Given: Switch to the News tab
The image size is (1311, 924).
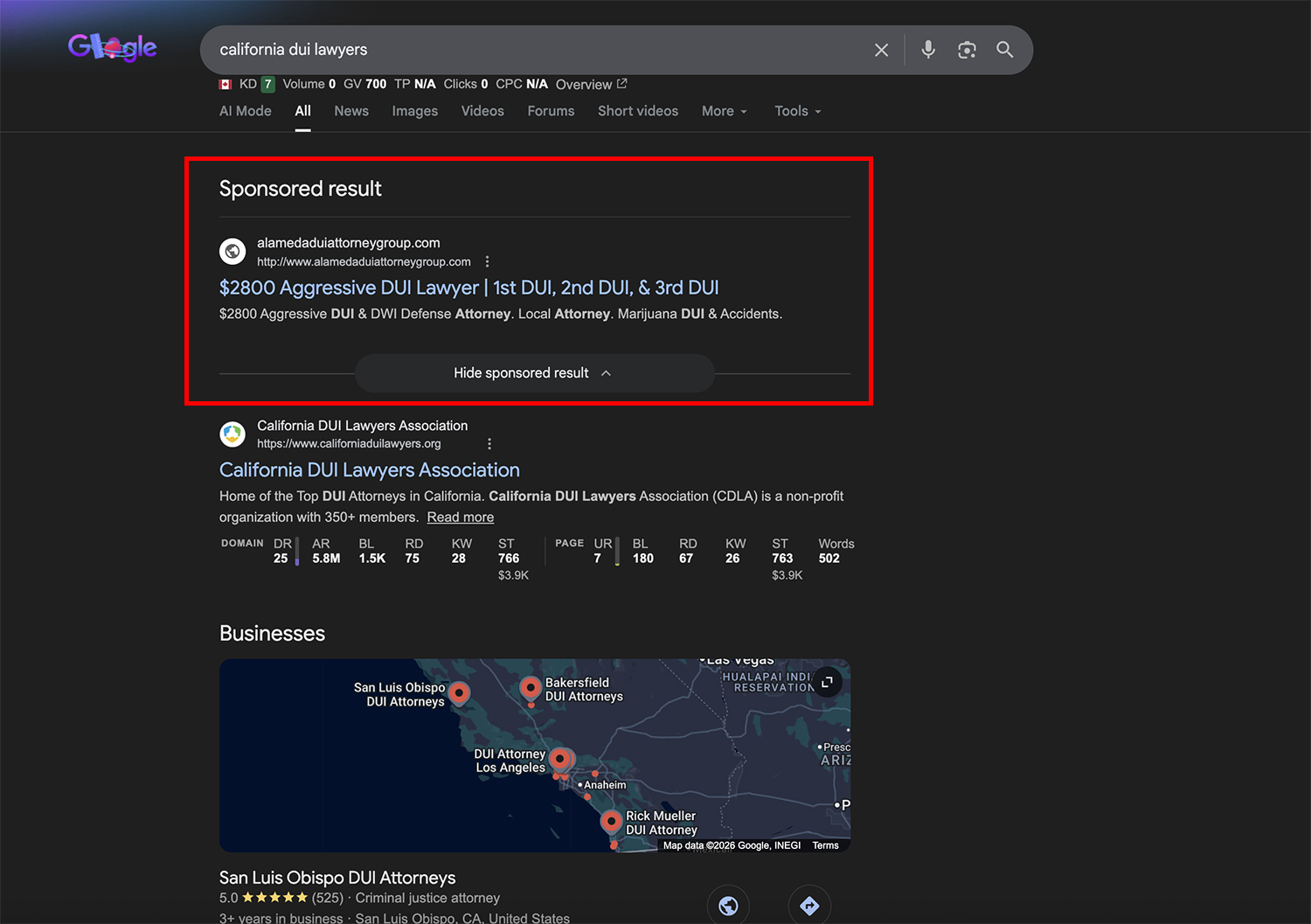Looking at the screenshot, I should point(351,111).
